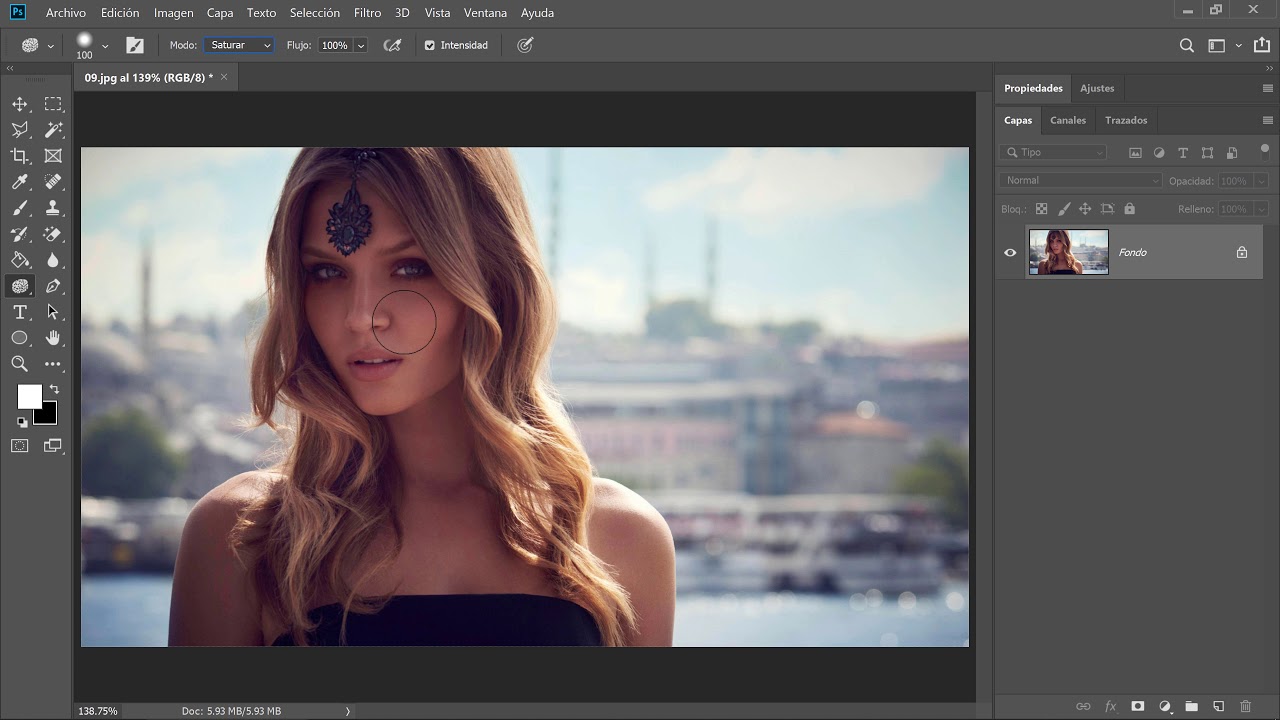The width and height of the screenshot is (1280, 720).
Task: Click the Fondo layer thumbnail
Action: [x=1068, y=252]
